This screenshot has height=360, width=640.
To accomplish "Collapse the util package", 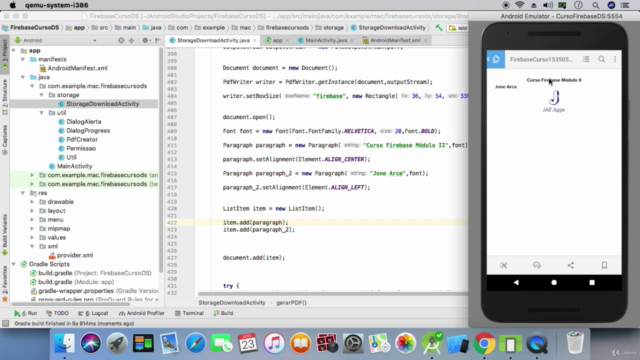I will (x=41, y=113).
